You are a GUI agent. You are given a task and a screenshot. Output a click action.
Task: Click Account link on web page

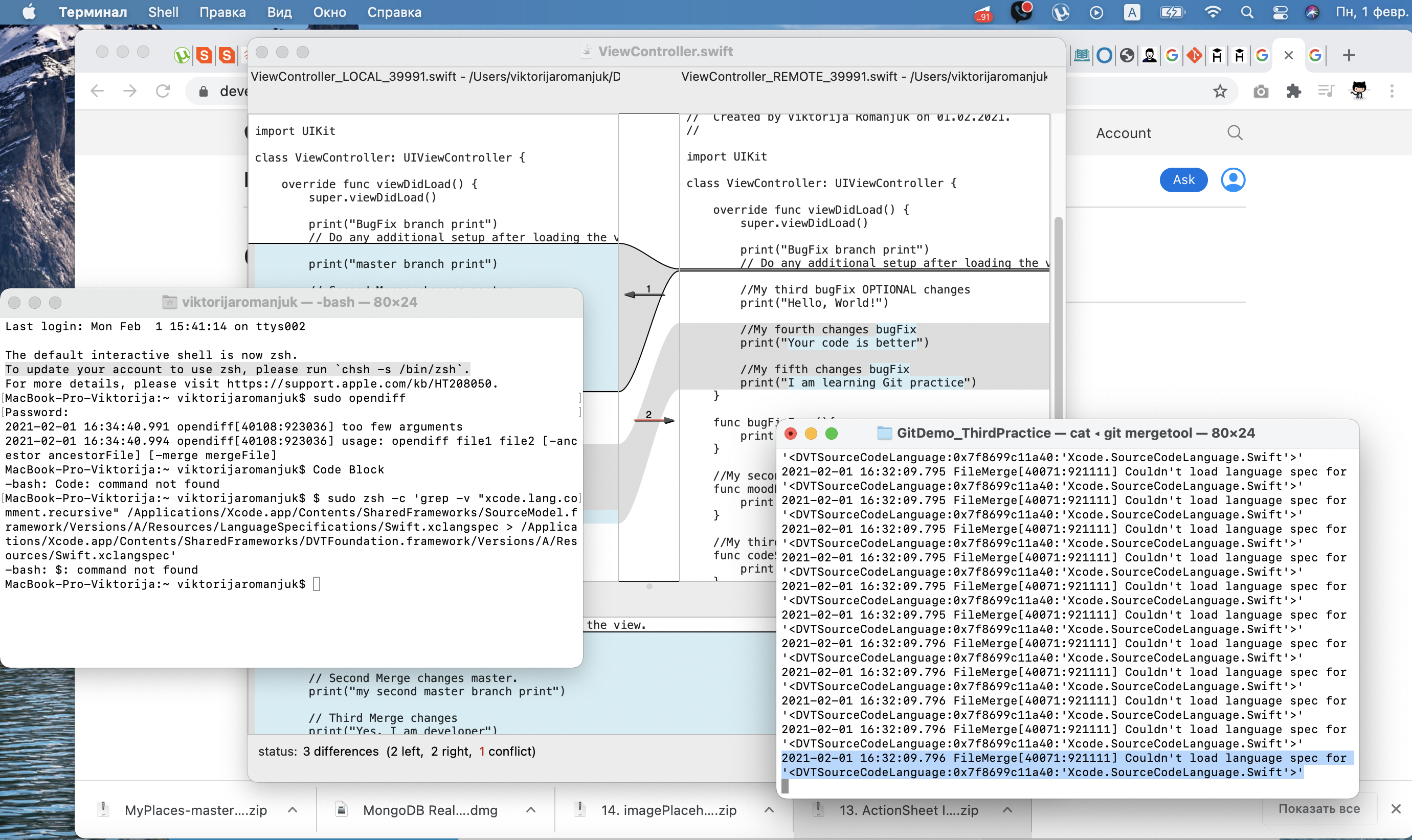[x=1123, y=133]
